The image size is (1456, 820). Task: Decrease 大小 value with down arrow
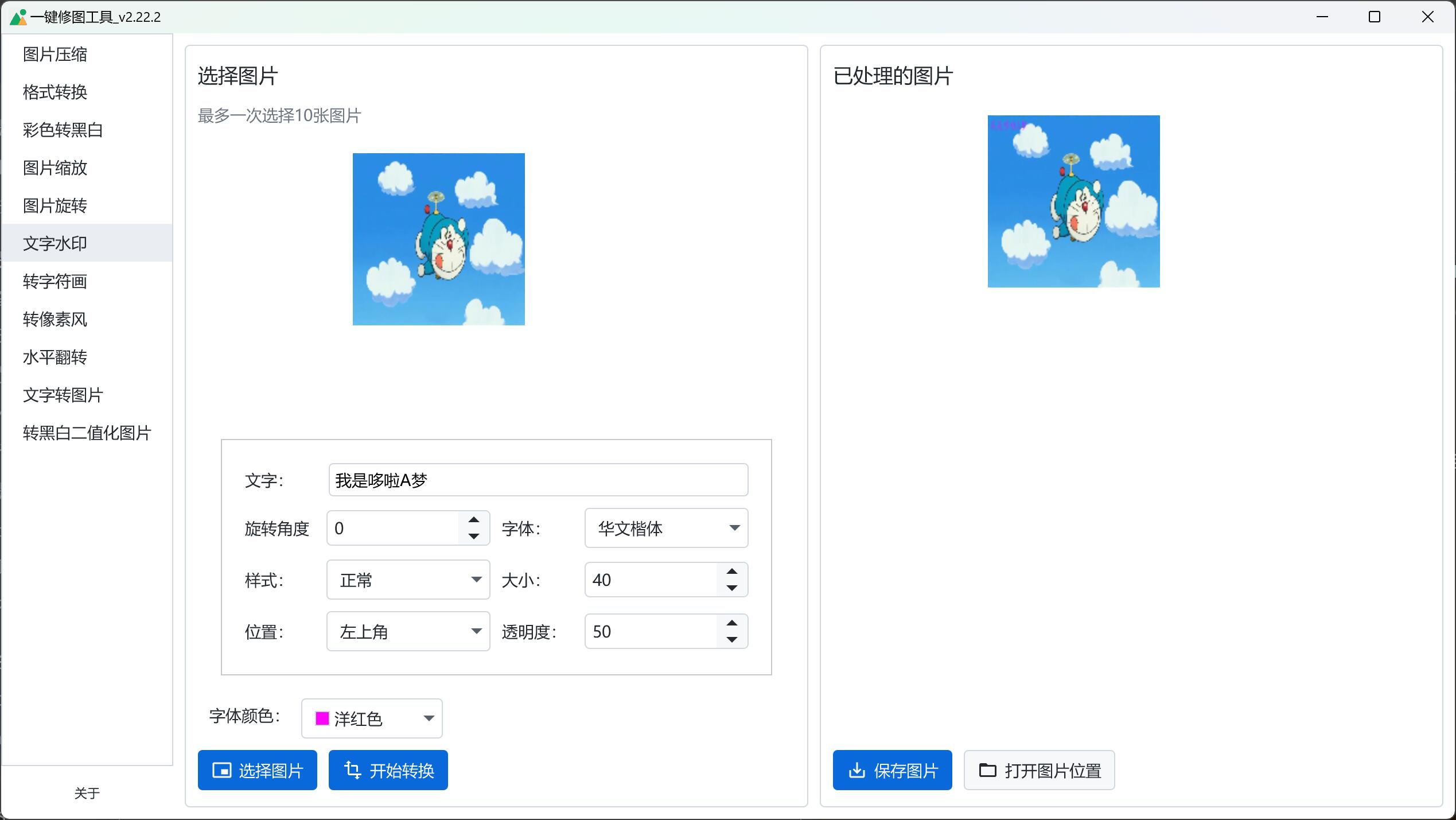732,588
